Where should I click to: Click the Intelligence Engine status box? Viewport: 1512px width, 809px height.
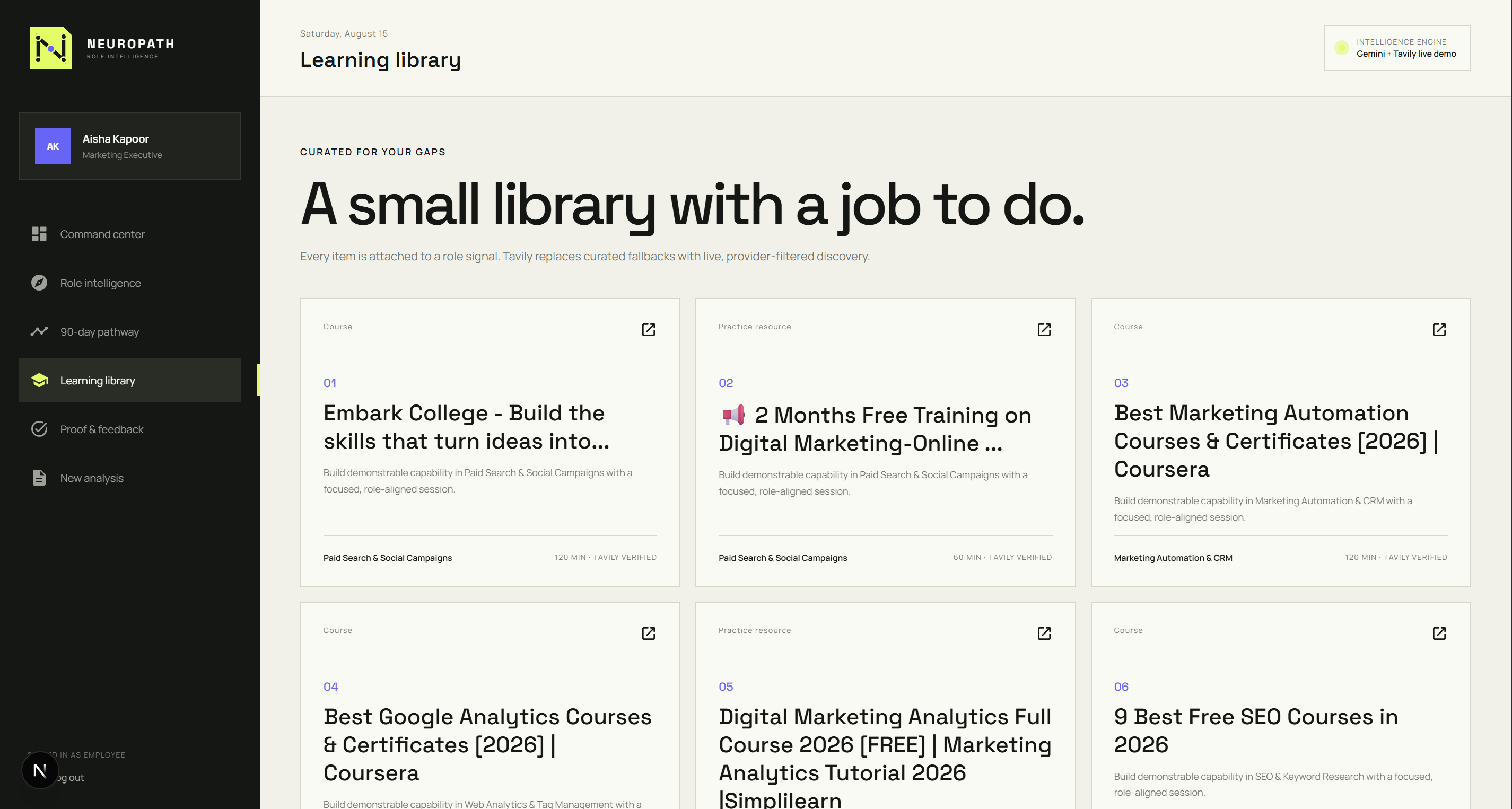click(x=1397, y=48)
